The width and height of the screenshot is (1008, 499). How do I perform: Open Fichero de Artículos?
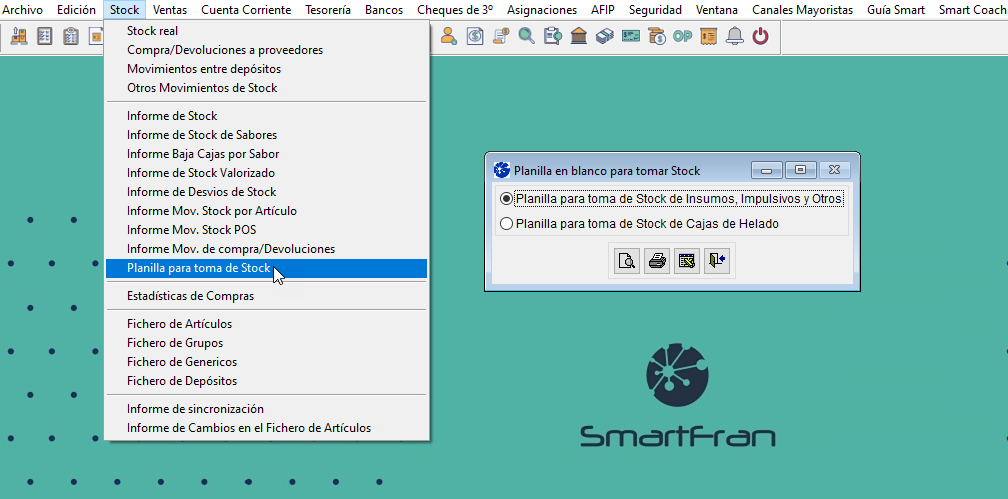pos(266,324)
